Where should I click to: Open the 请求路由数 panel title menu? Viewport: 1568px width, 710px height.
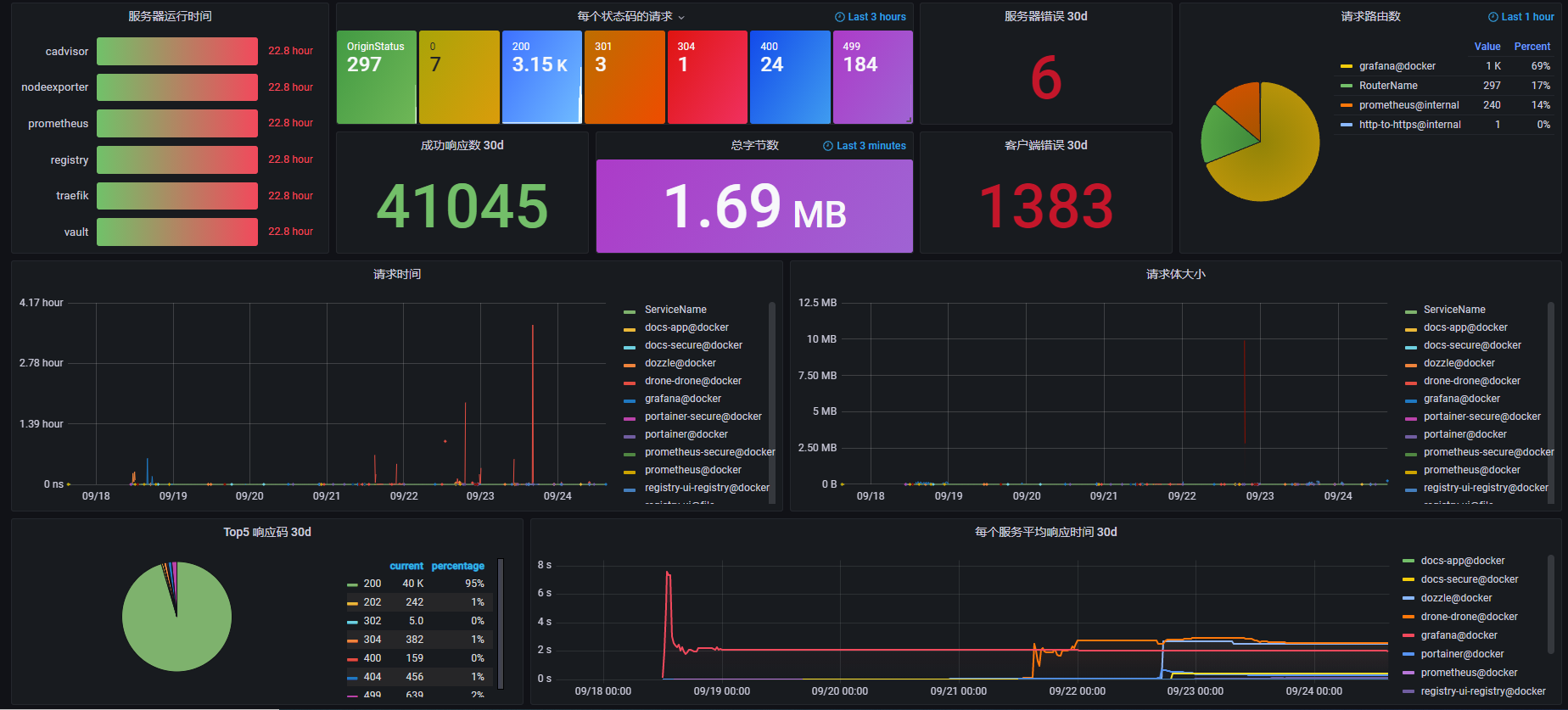(x=1370, y=16)
